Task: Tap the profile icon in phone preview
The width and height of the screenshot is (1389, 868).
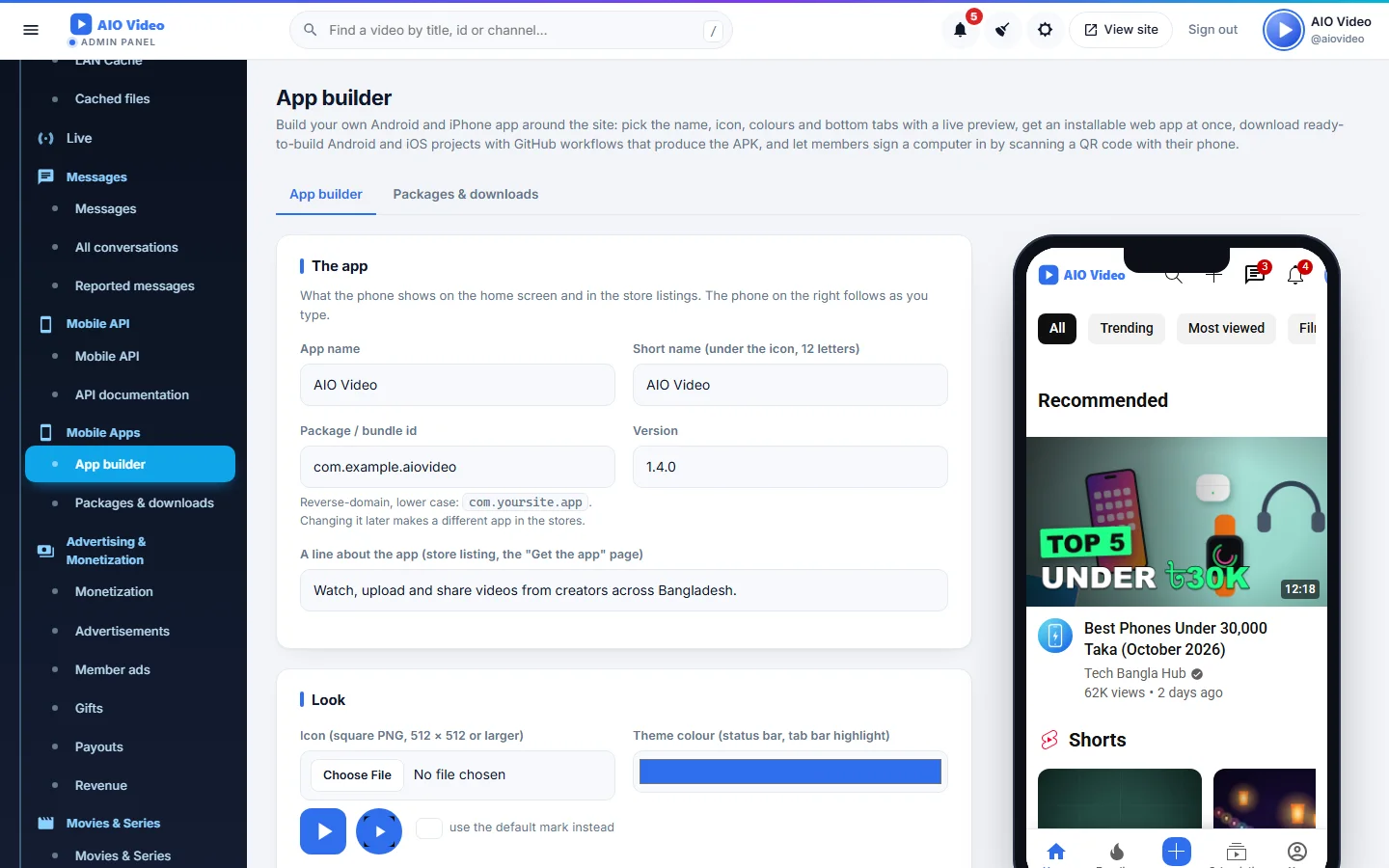Action: coord(1297,852)
